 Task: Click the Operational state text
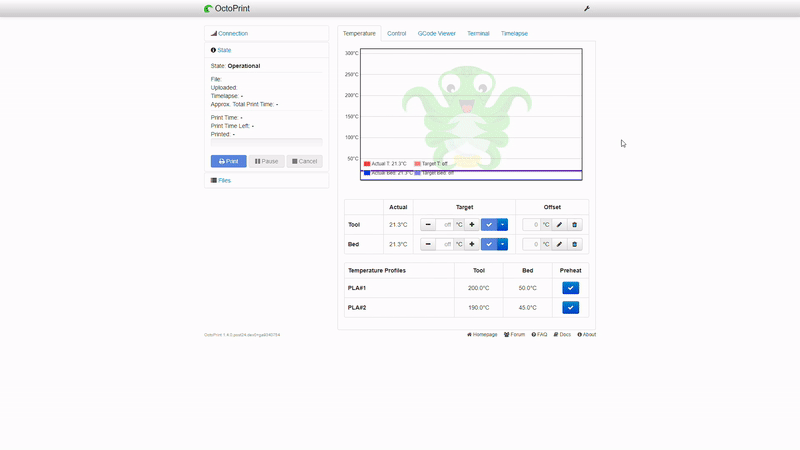pyautogui.click(x=244, y=66)
